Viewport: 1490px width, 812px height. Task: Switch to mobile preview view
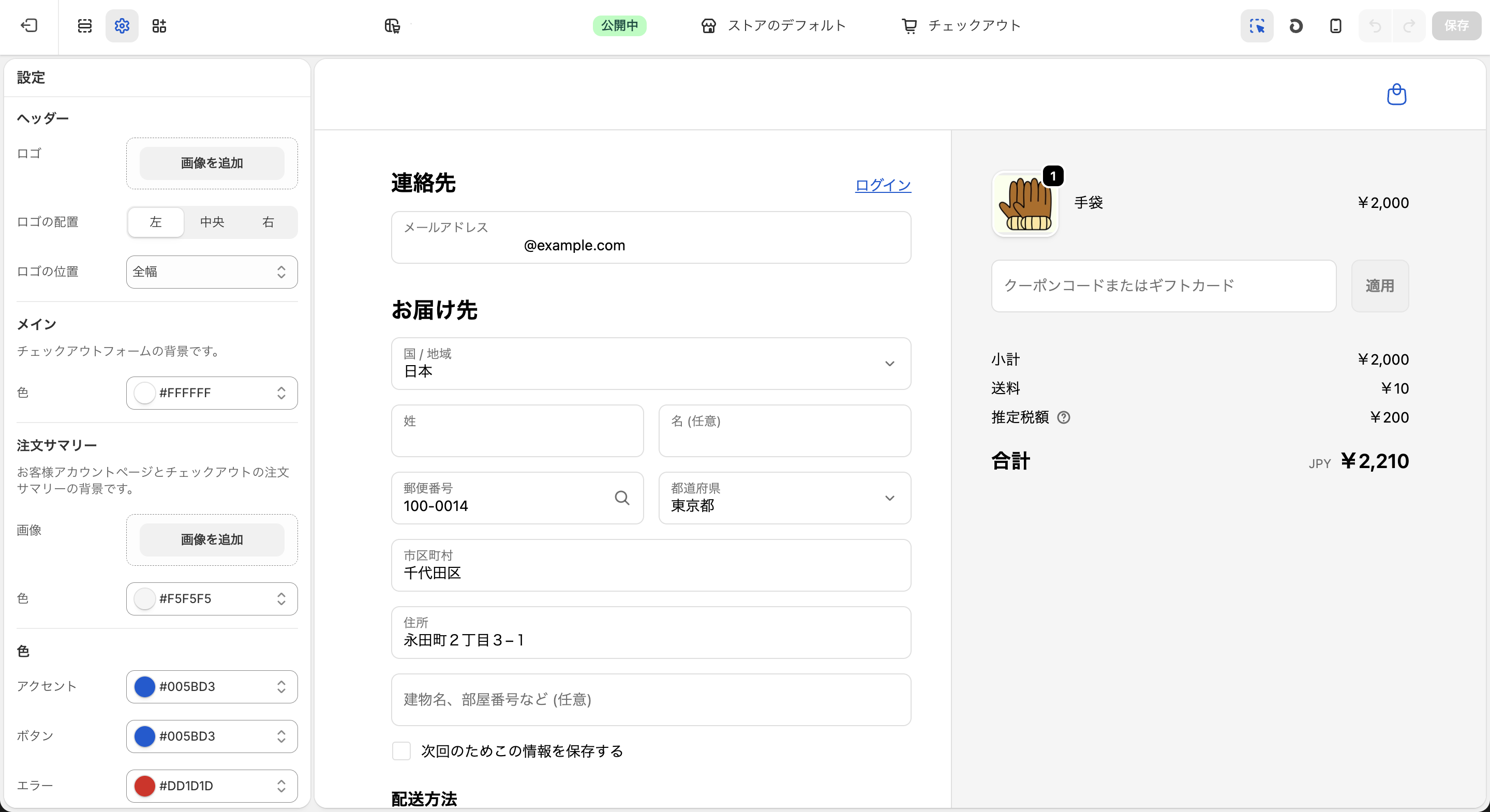click(x=1335, y=25)
